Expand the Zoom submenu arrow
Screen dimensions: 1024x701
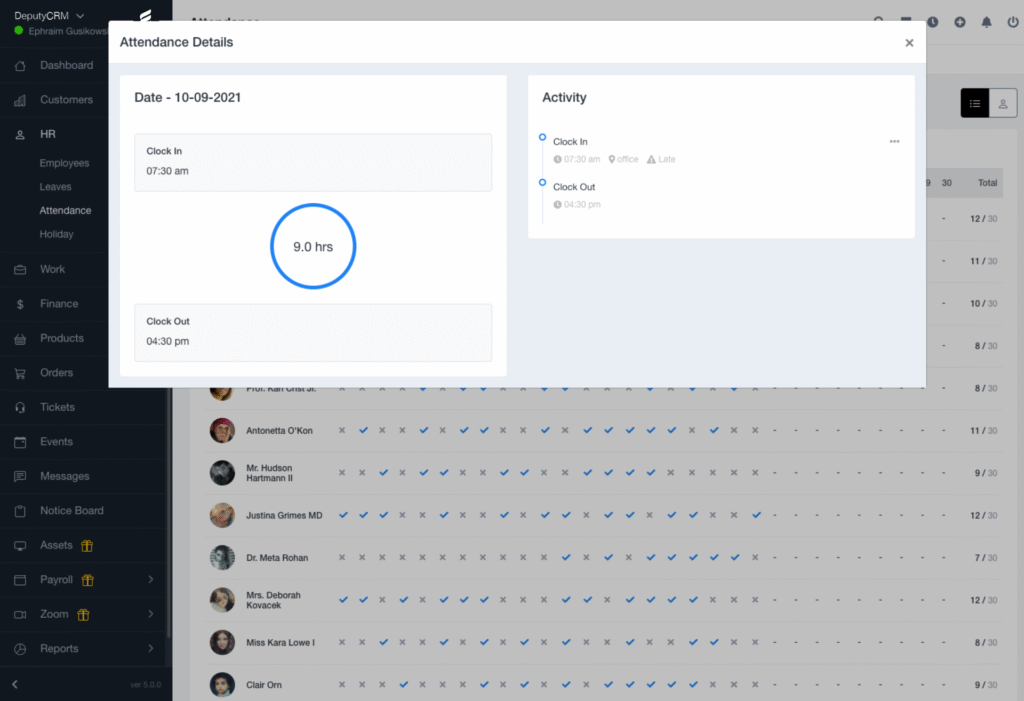(151, 614)
